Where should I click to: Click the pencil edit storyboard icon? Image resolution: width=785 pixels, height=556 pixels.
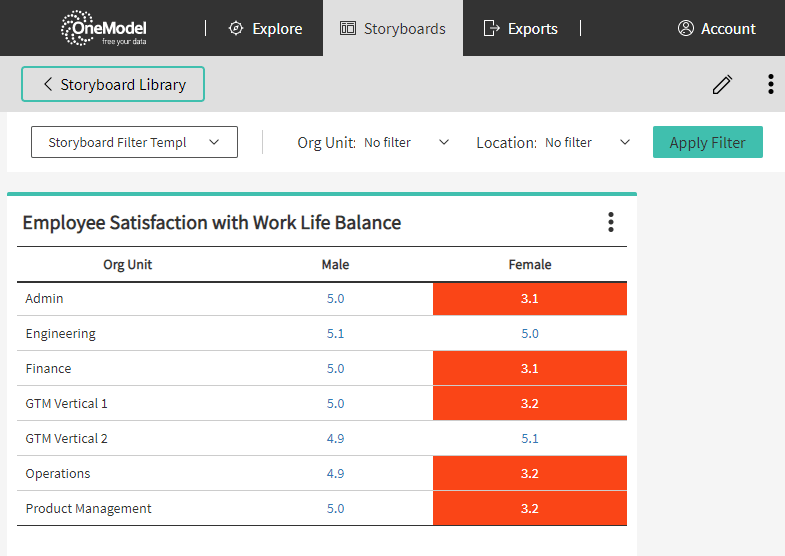point(722,85)
